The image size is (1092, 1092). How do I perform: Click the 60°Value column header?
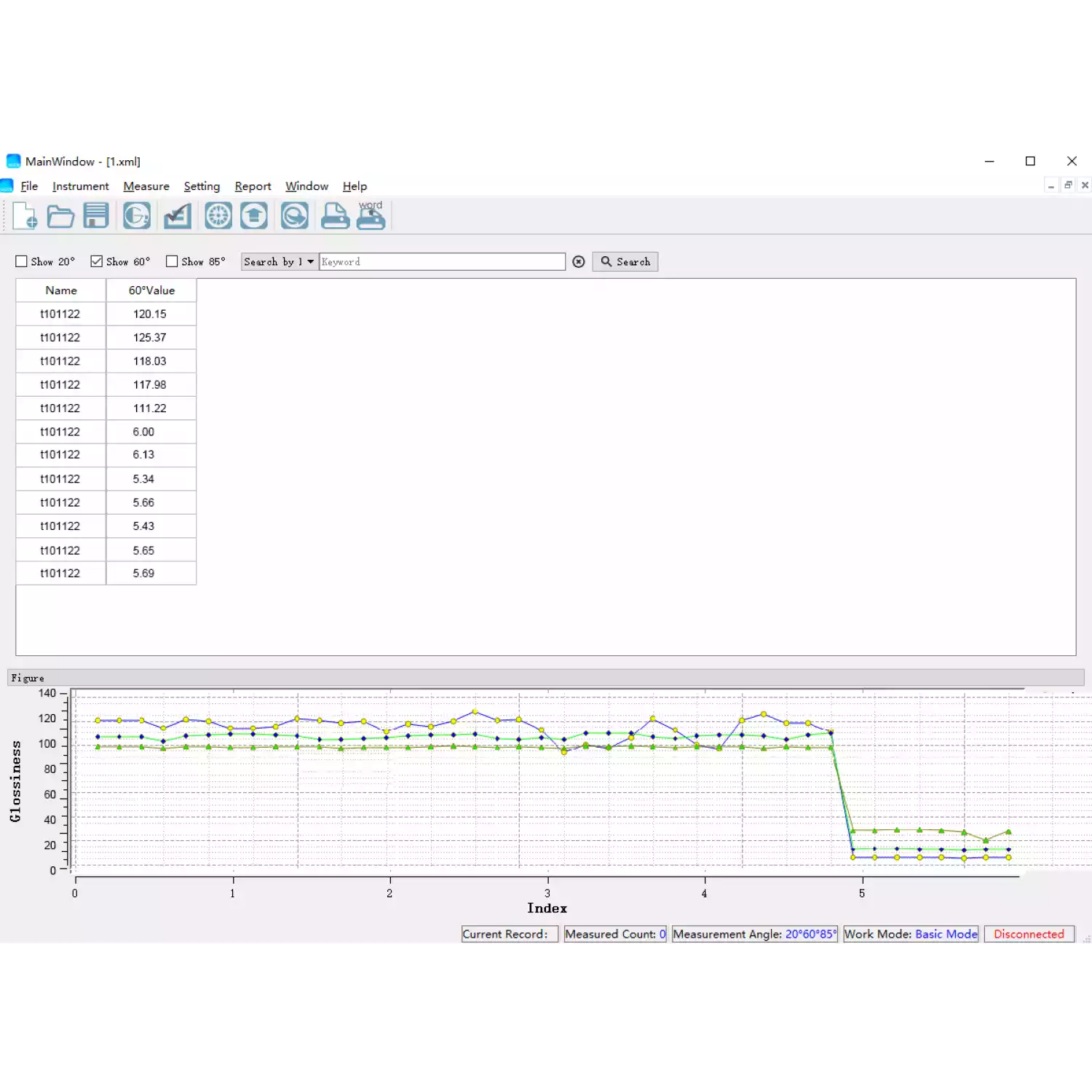151,290
